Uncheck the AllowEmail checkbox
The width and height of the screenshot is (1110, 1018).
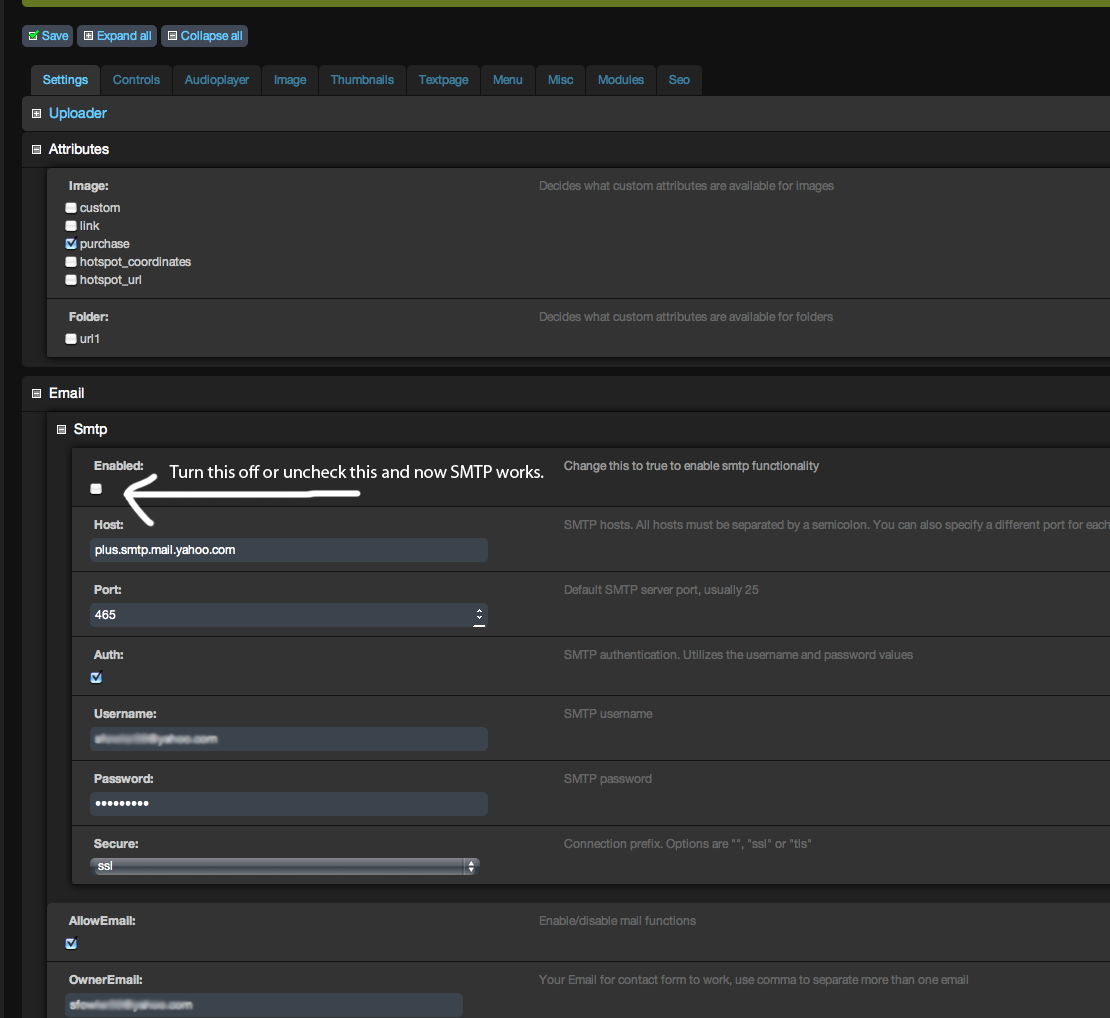71,943
